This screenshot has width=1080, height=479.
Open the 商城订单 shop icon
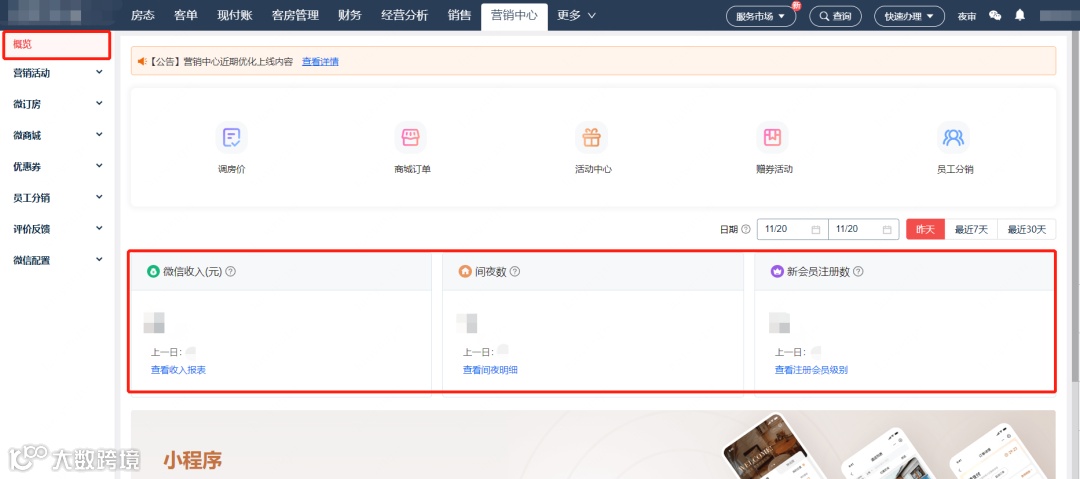411,137
